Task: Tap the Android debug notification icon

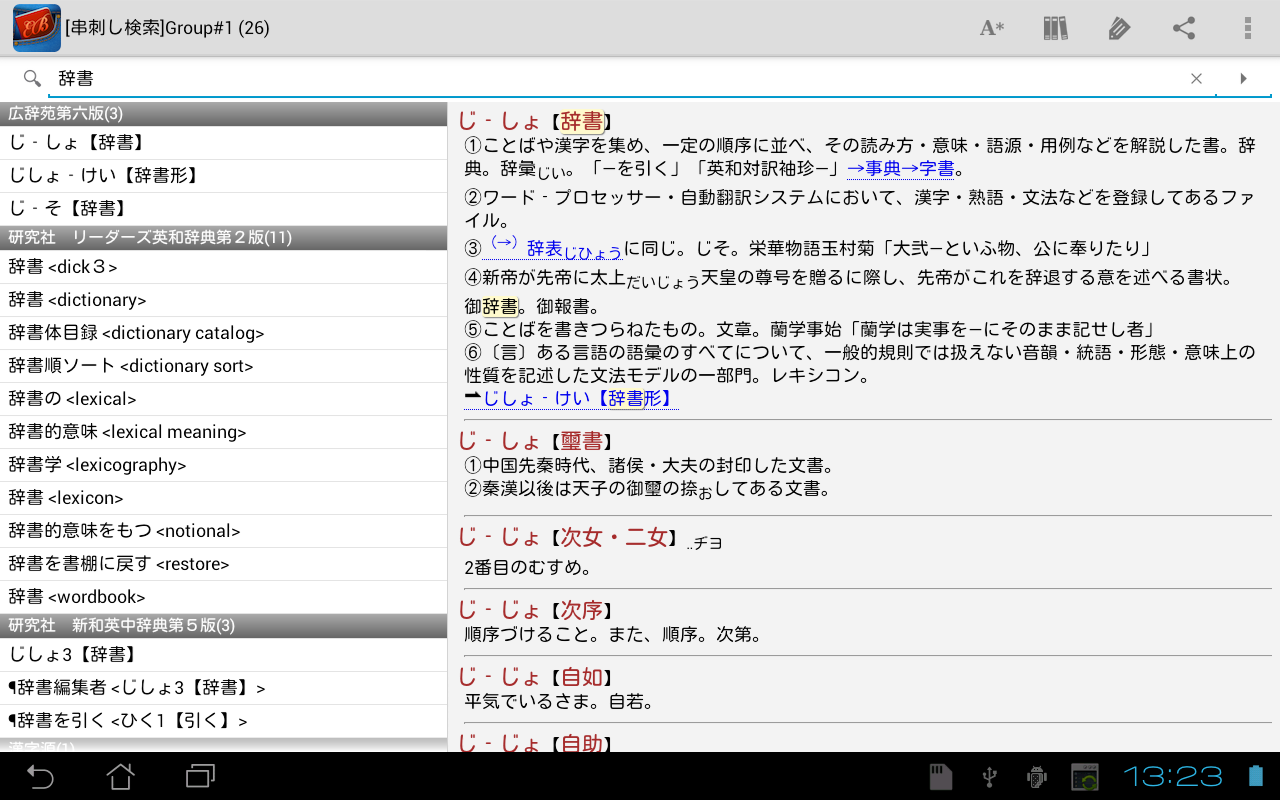Action: pos(1036,776)
